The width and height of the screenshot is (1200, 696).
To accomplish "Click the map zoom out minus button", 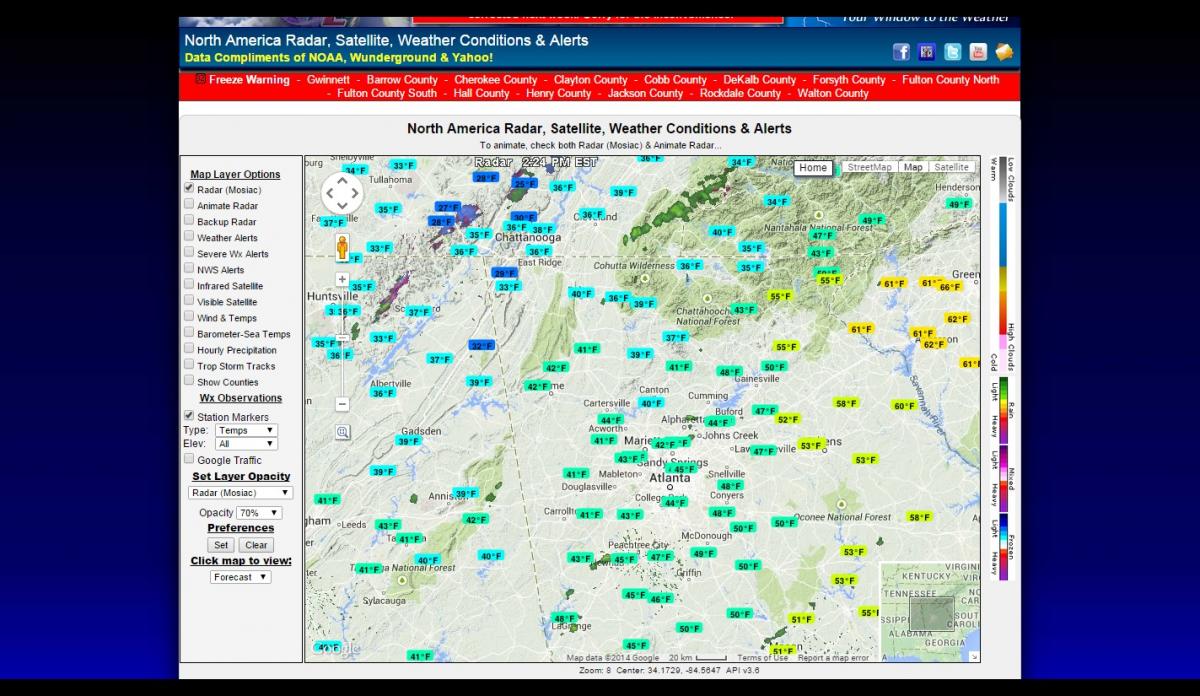I will (x=342, y=404).
